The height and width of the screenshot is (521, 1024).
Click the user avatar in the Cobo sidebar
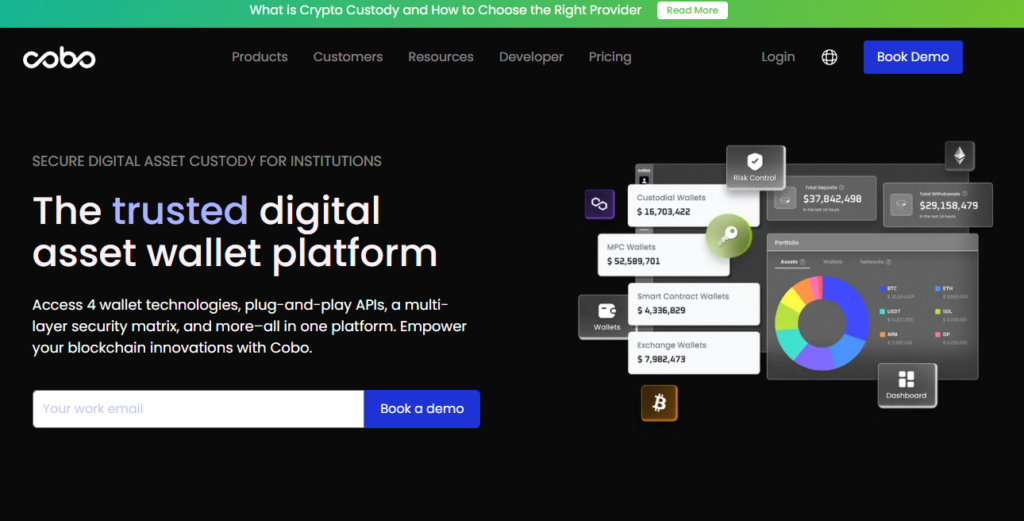tap(644, 181)
